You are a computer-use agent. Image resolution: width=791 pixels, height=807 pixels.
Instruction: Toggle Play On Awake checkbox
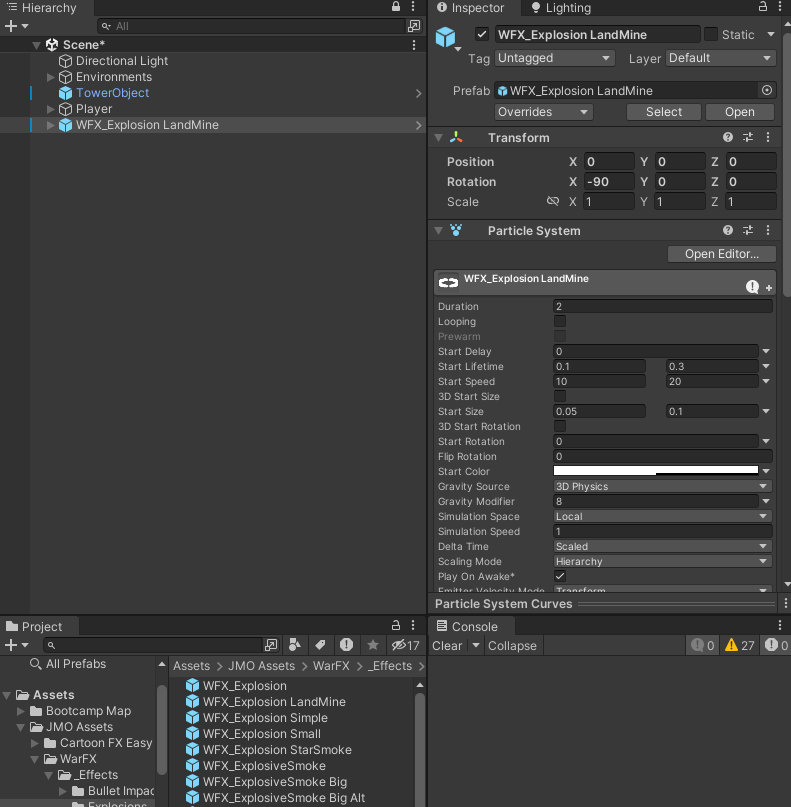(560, 576)
